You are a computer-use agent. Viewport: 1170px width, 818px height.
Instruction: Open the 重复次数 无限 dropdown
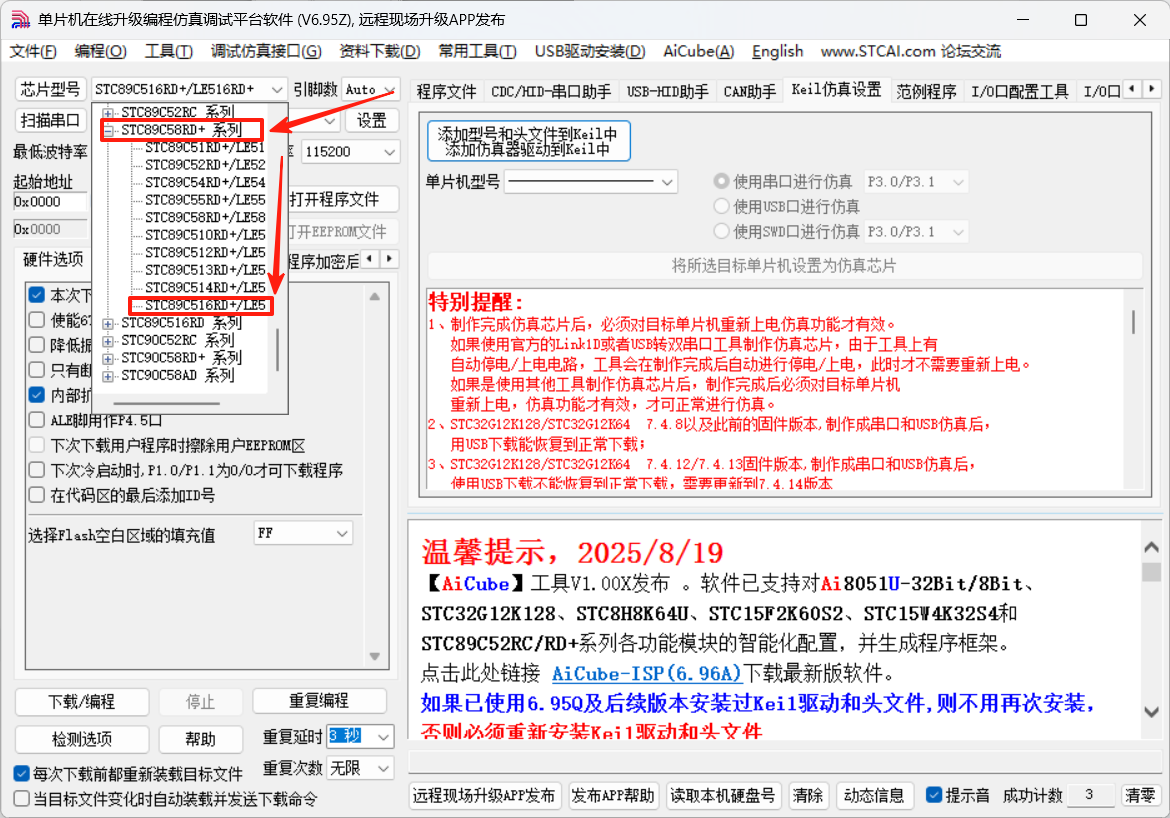[360, 768]
